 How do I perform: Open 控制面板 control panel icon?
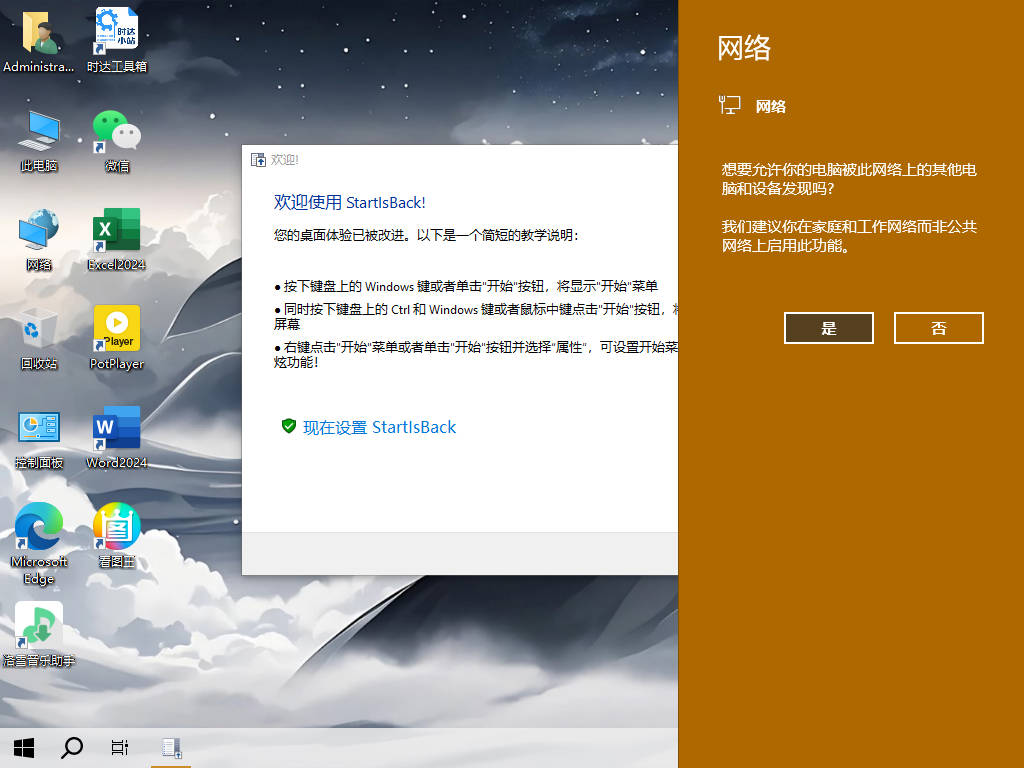click(x=39, y=429)
